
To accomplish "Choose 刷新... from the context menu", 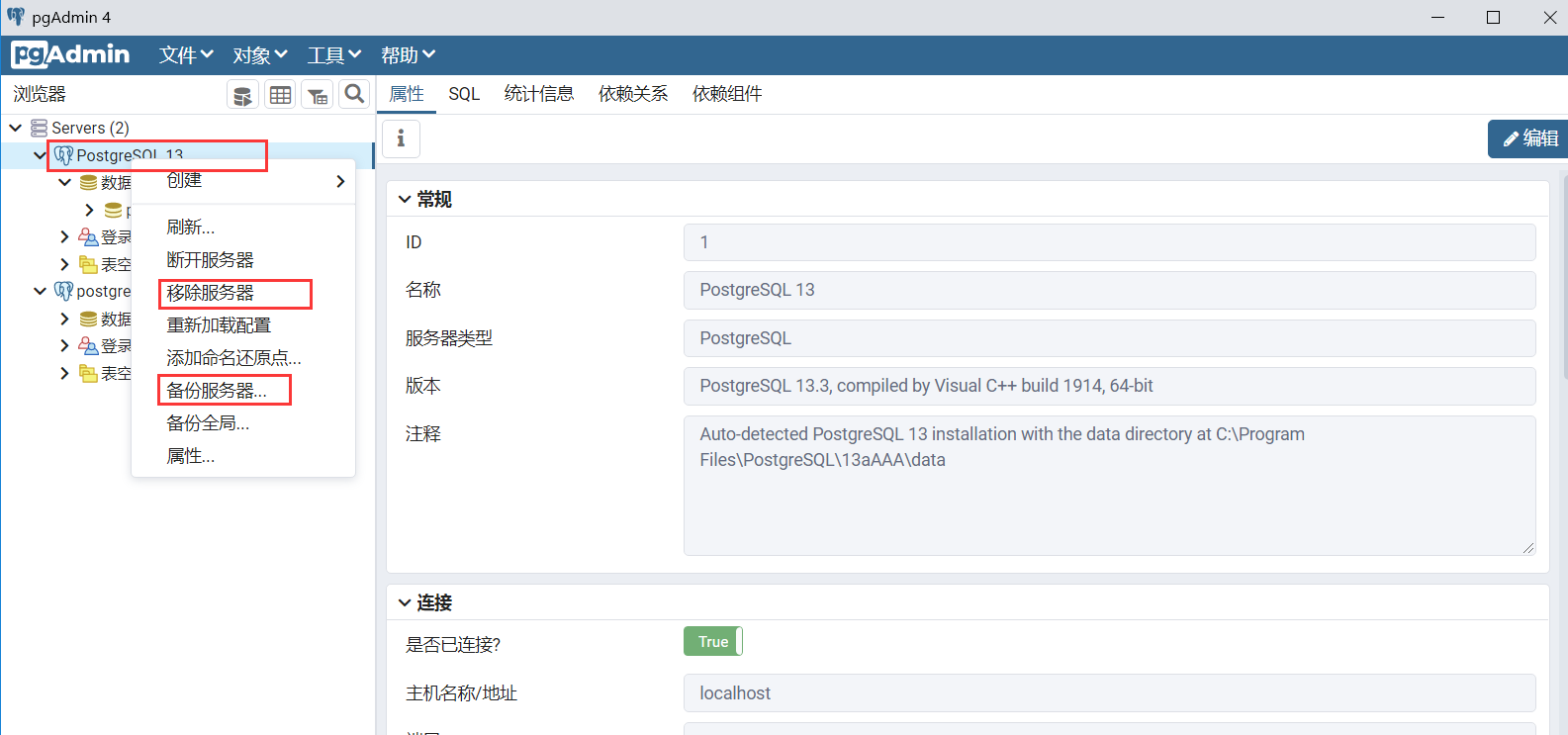I will (243, 228).
